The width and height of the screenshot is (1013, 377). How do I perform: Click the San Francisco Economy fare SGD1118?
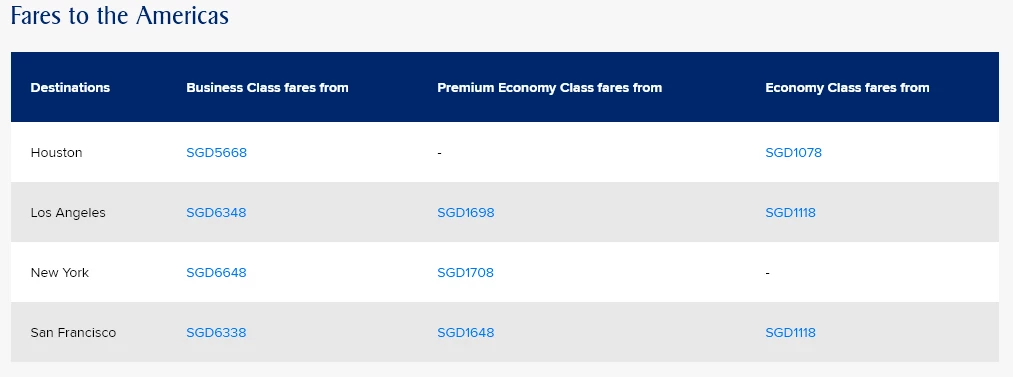(790, 333)
